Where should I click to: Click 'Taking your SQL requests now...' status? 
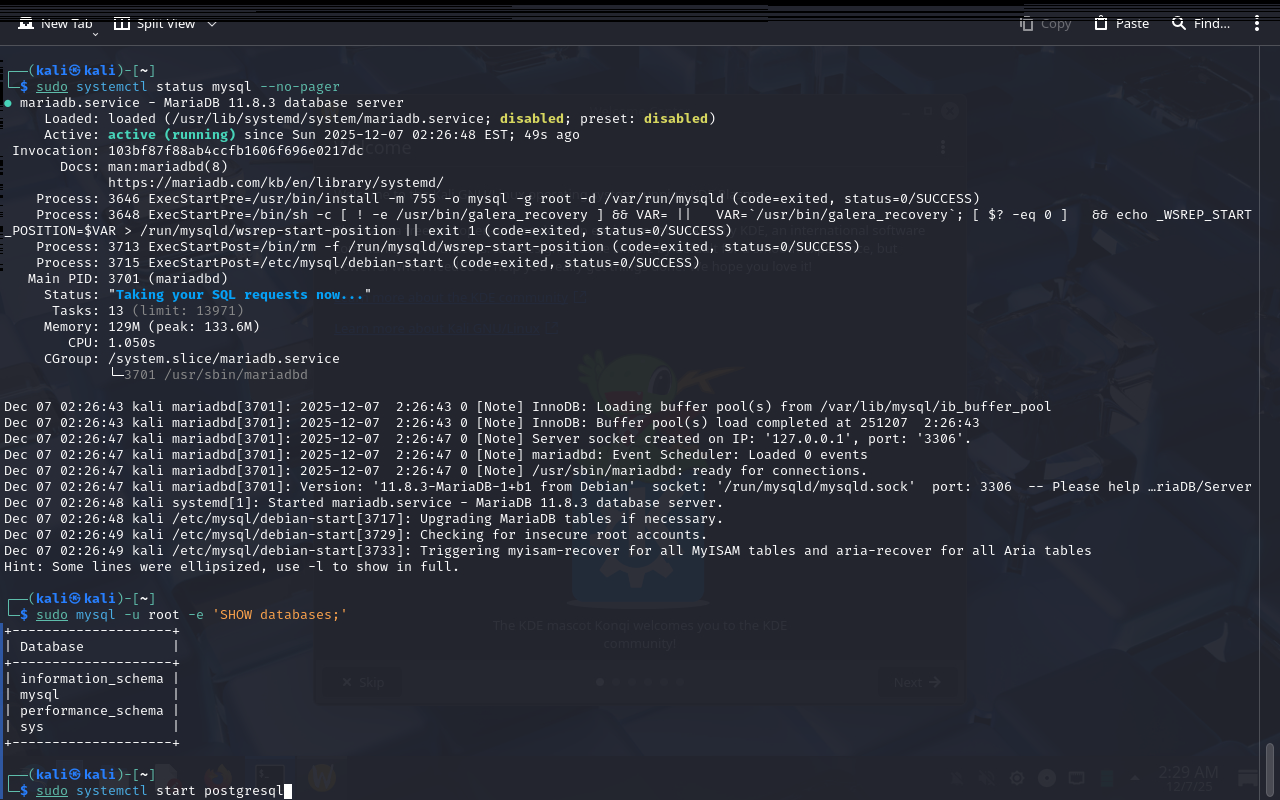point(239,294)
